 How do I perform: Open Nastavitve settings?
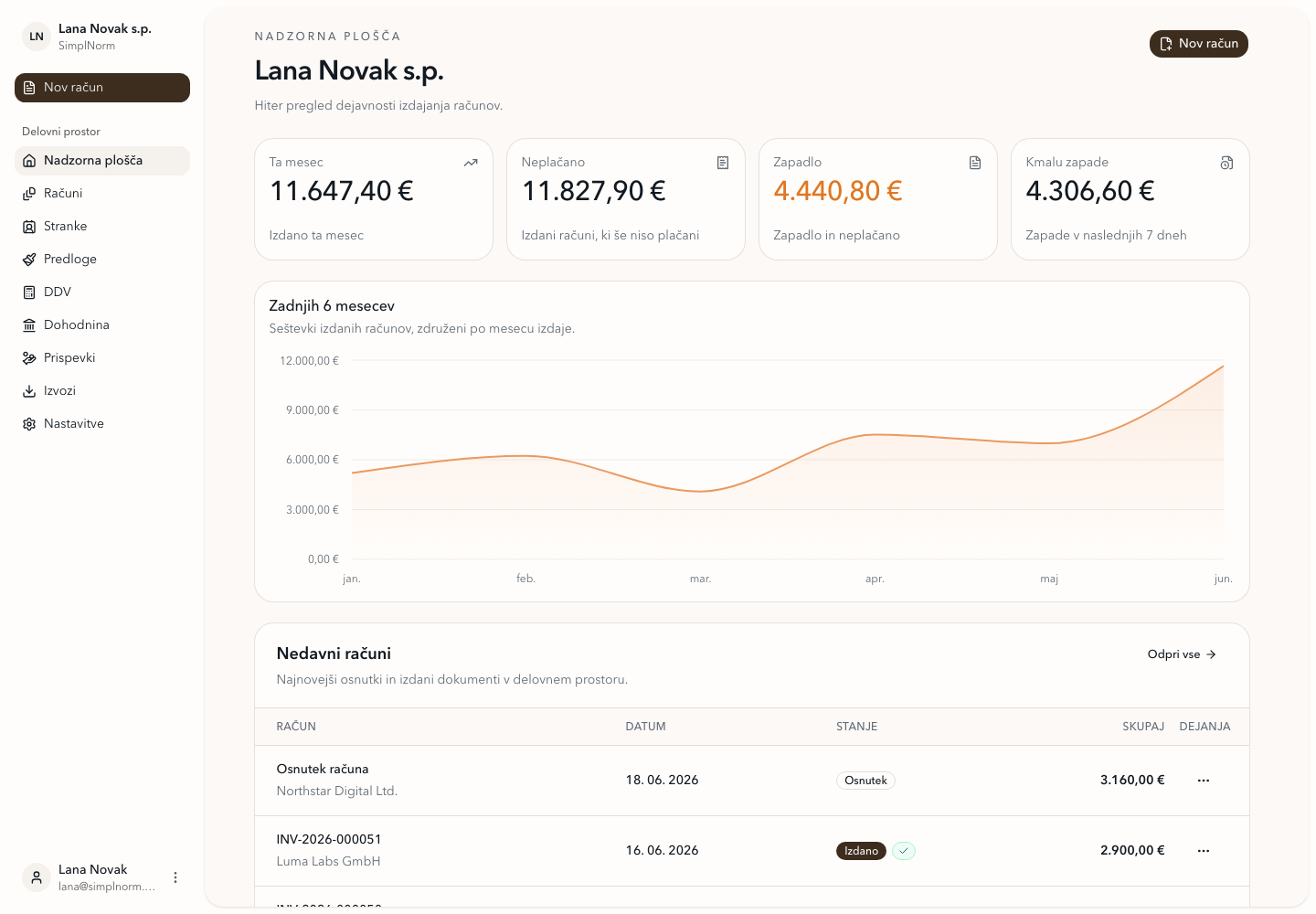pyautogui.click(x=102, y=423)
